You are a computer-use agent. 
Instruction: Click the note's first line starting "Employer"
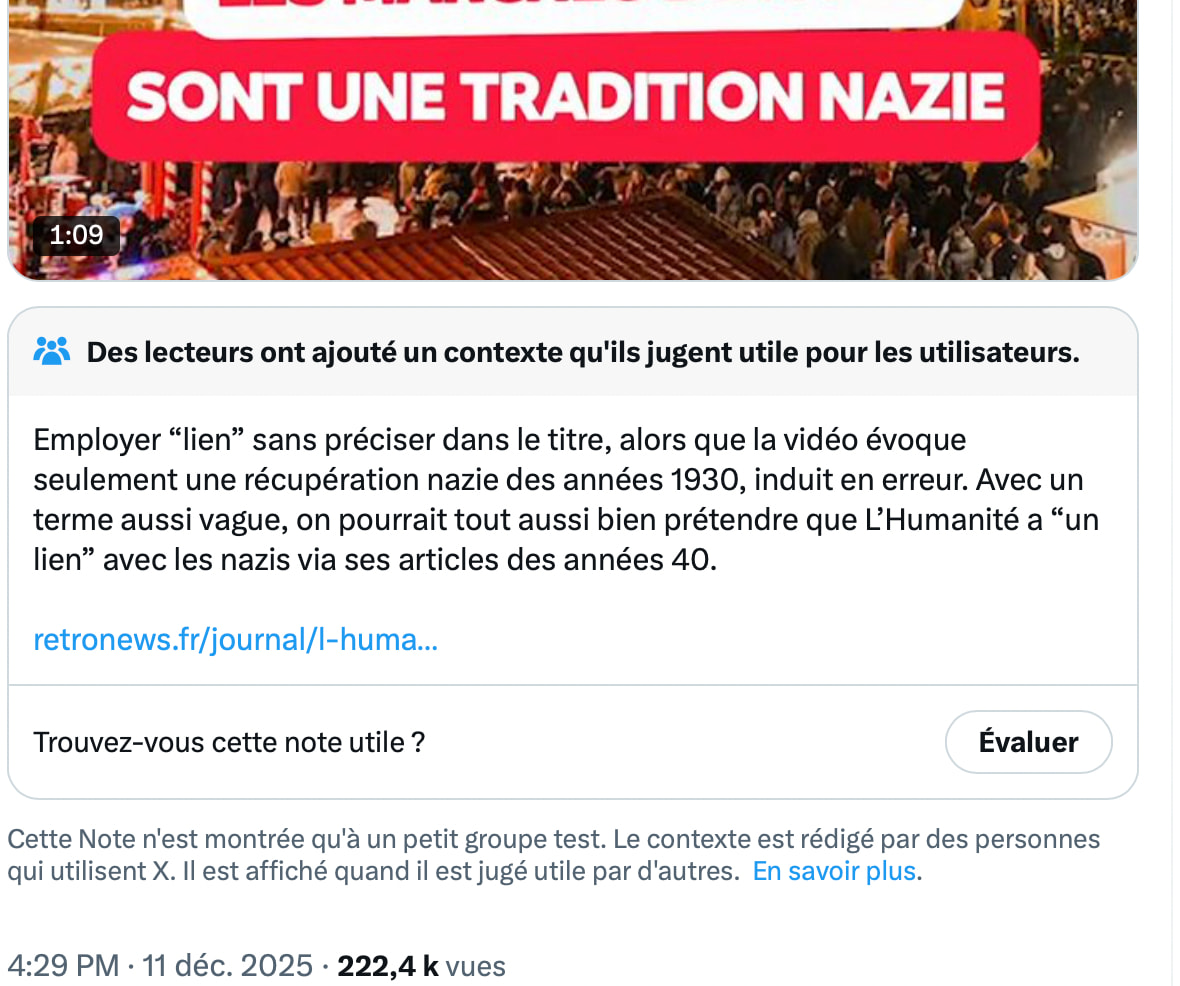coord(500,439)
